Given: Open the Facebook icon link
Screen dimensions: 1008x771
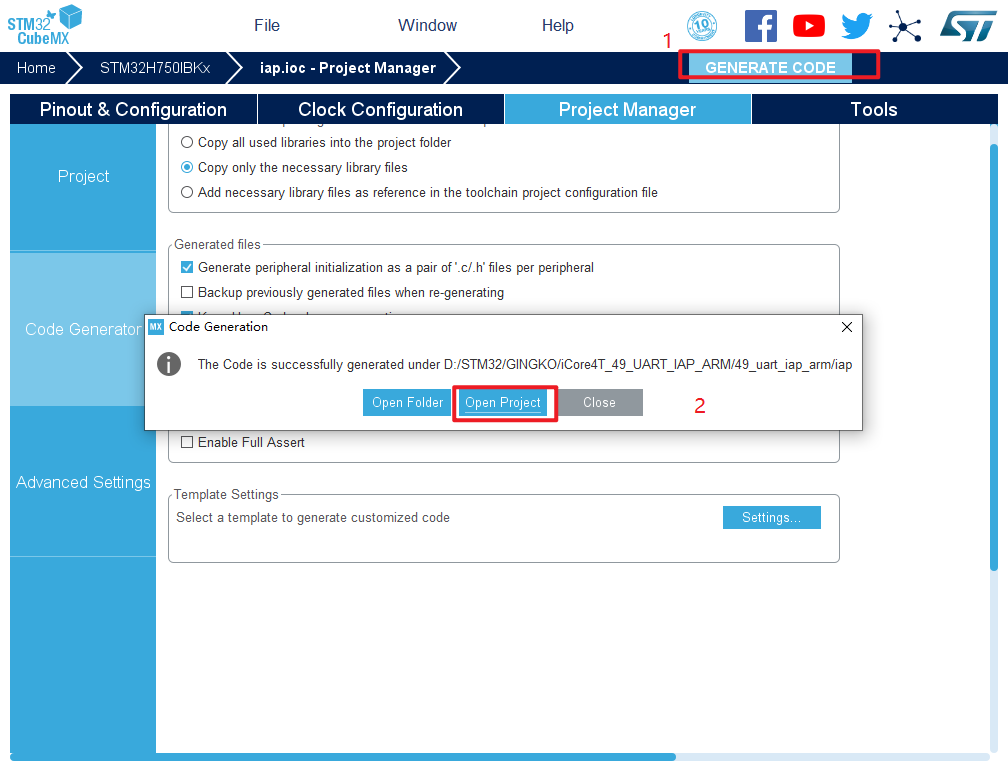Looking at the screenshot, I should point(760,26).
